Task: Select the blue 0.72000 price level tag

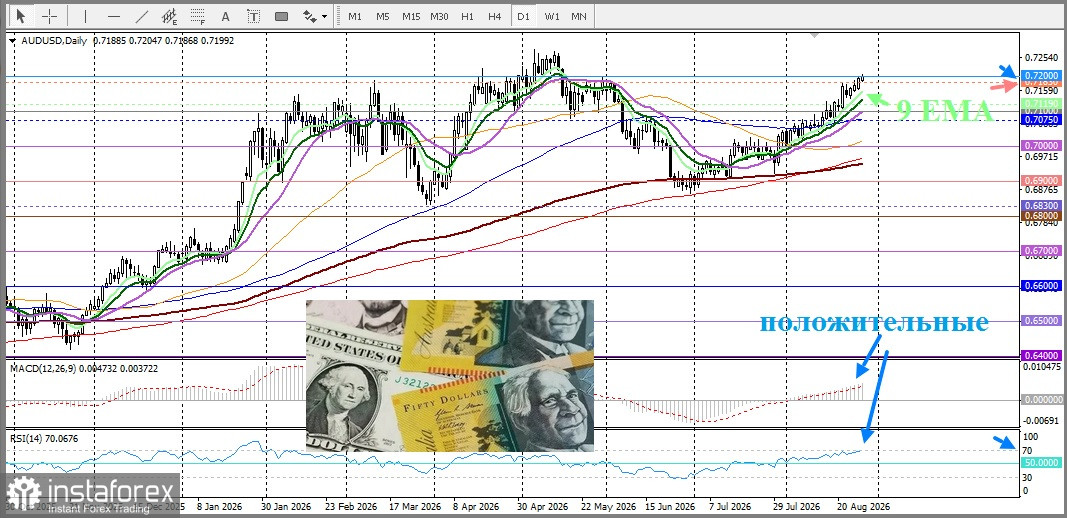Action: click(1041, 75)
